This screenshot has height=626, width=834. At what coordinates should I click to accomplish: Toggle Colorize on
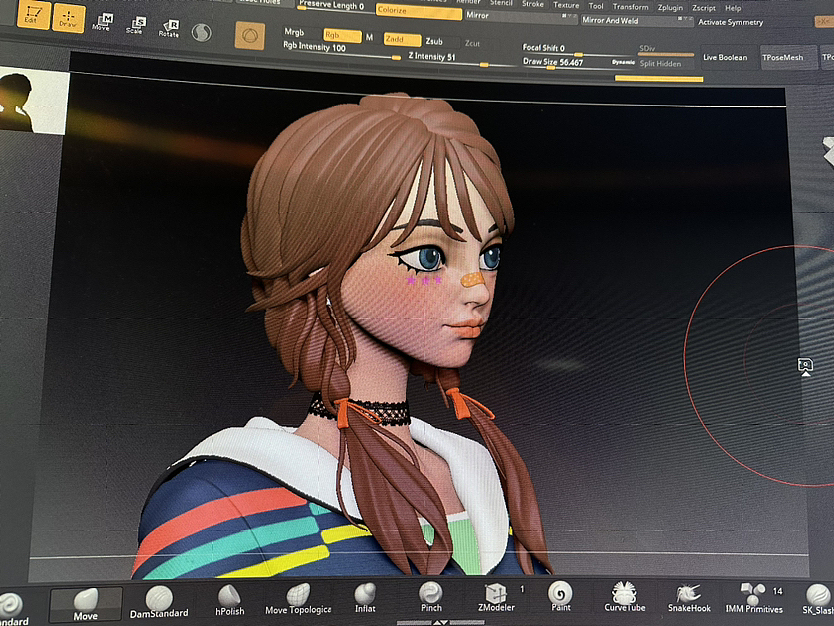(x=419, y=11)
